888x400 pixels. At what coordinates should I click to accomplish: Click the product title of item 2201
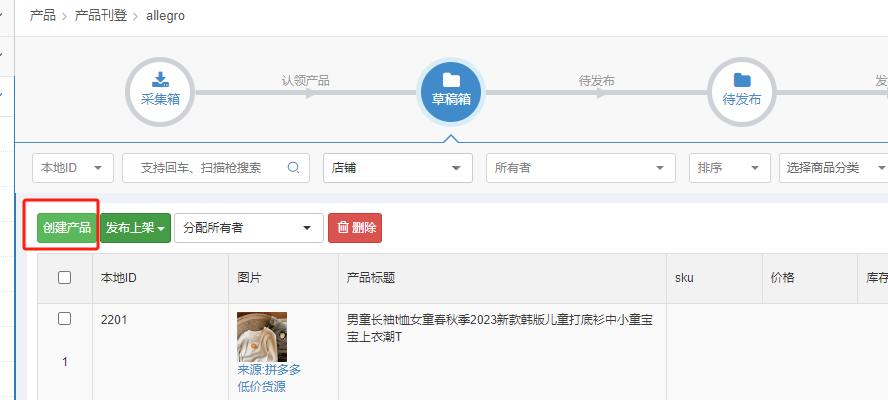[500, 328]
